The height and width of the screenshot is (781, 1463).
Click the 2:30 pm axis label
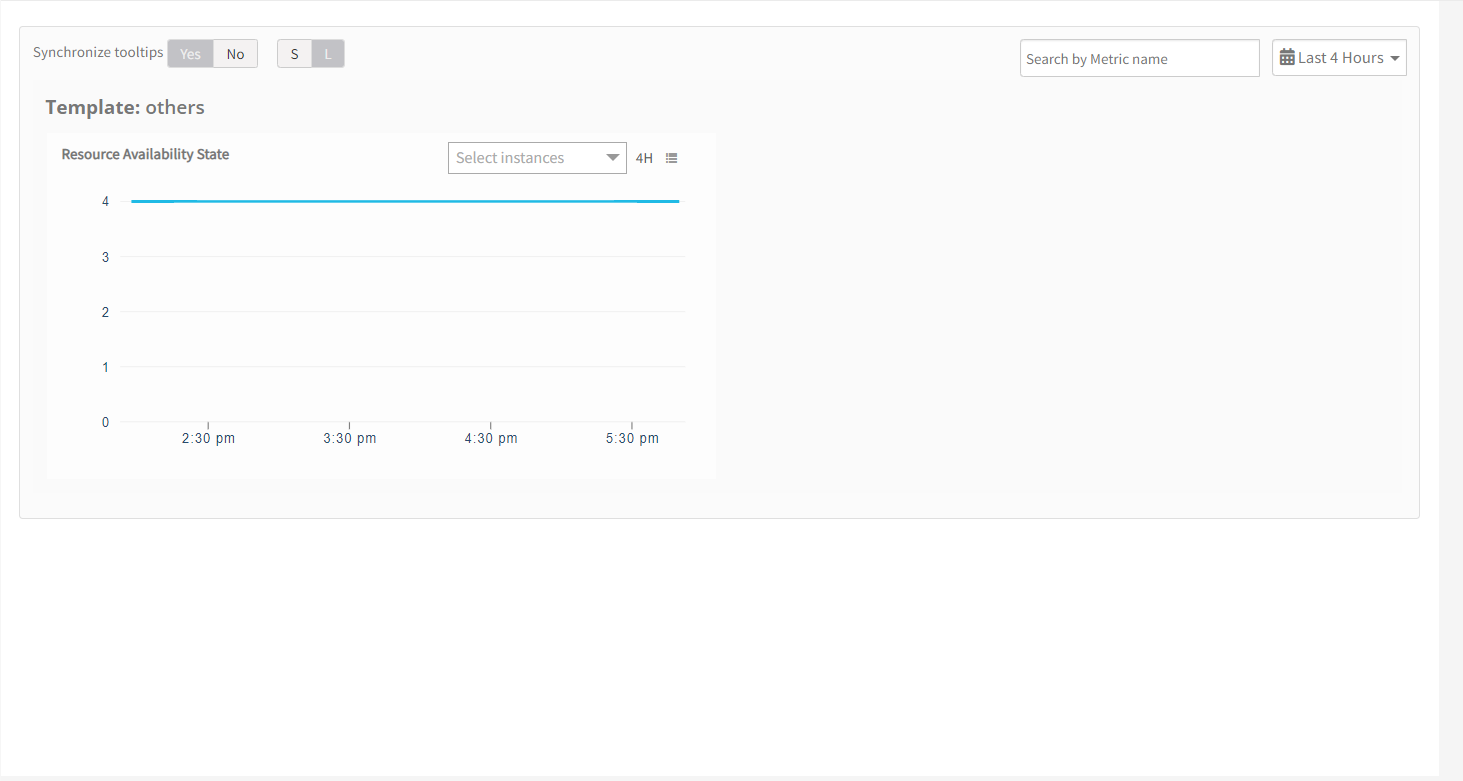[x=208, y=438]
